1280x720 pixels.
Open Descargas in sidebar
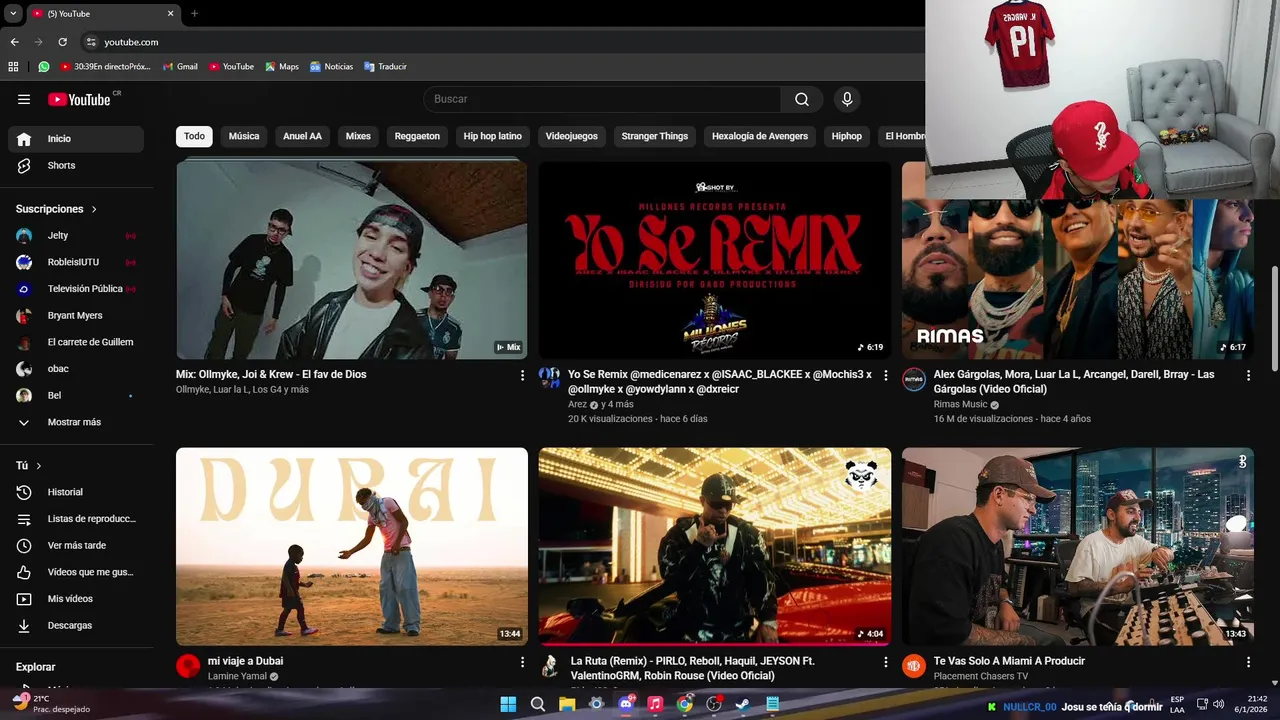[x=76, y=625]
